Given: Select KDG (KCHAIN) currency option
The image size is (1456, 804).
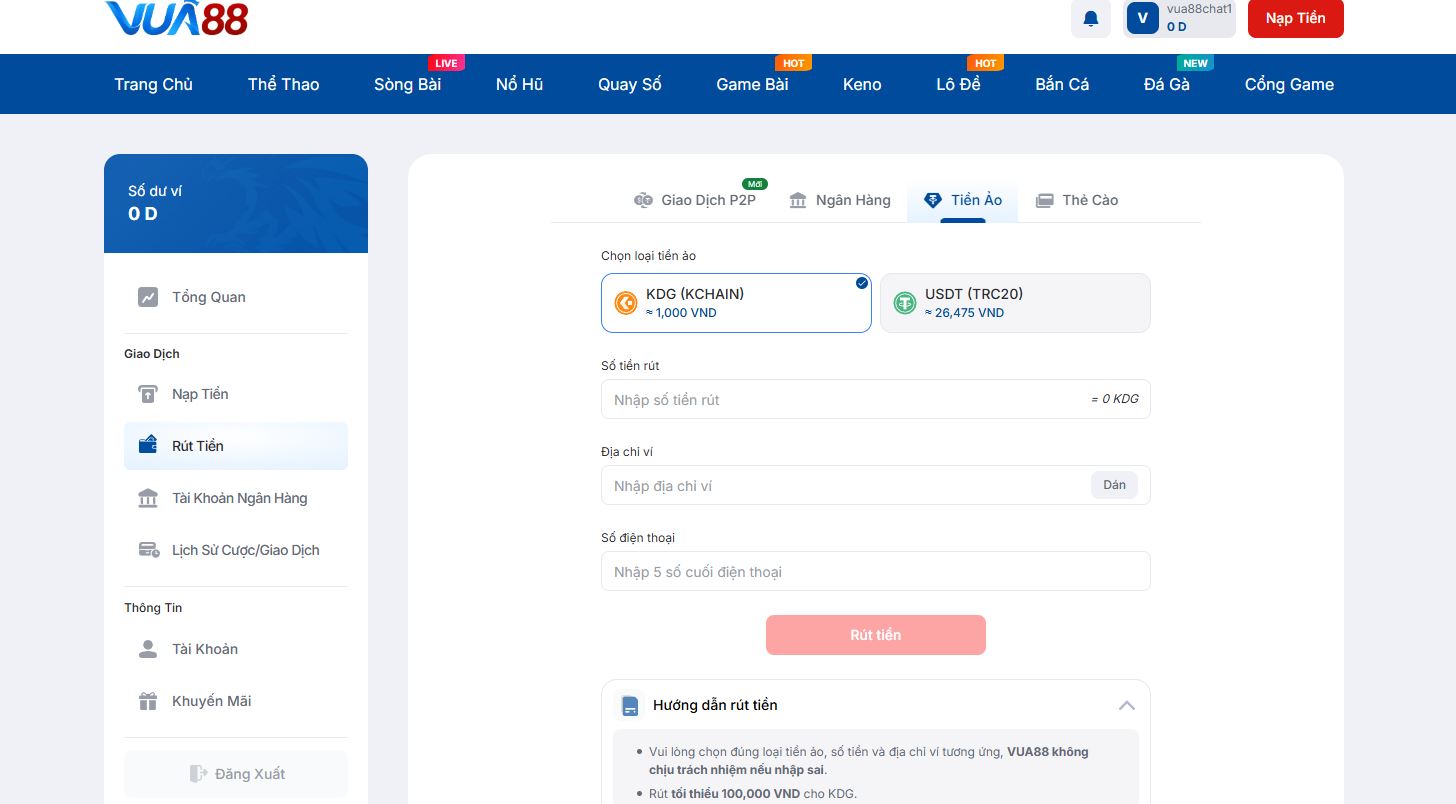Looking at the screenshot, I should [735, 303].
